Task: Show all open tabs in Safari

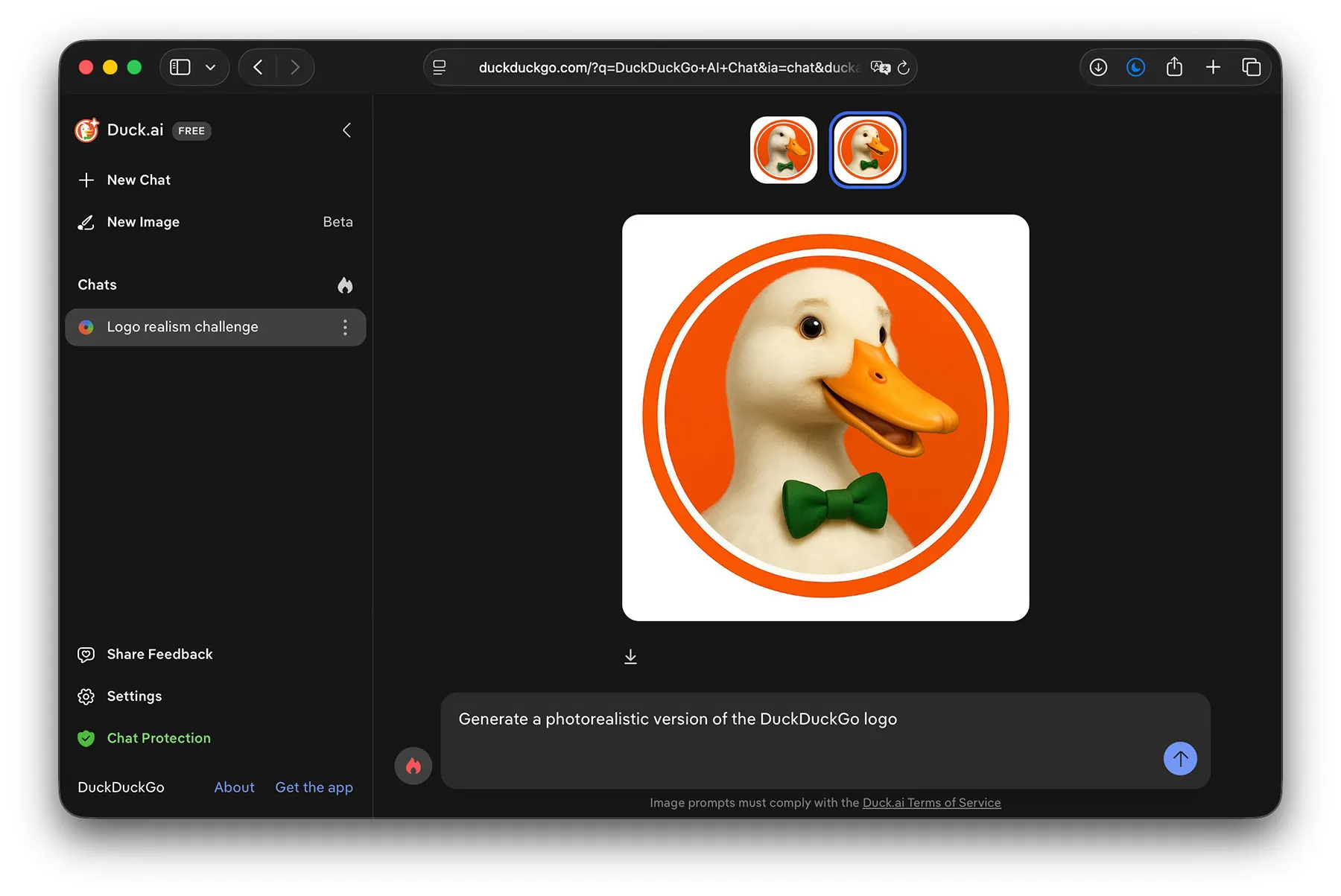Action: [x=1252, y=66]
